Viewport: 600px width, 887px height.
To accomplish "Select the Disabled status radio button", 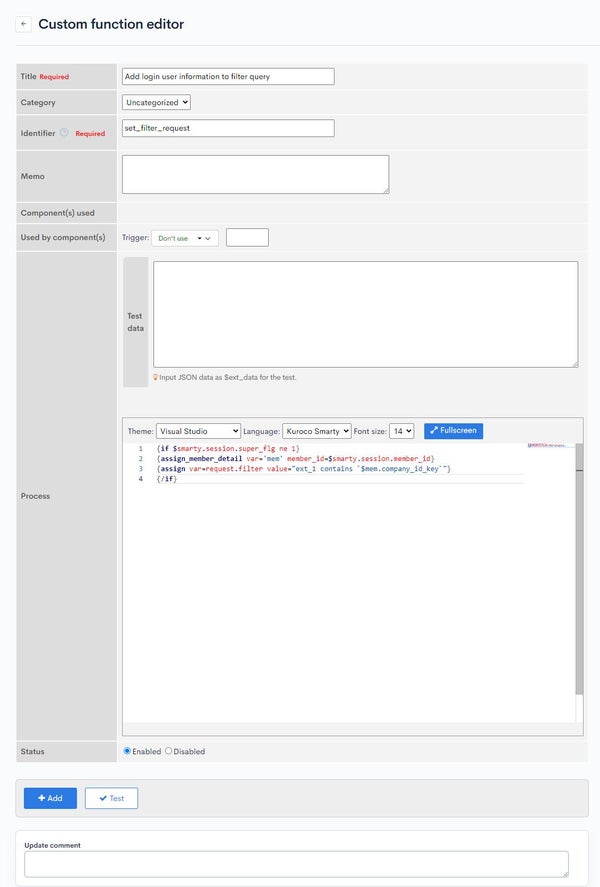I will pyautogui.click(x=169, y=751).
